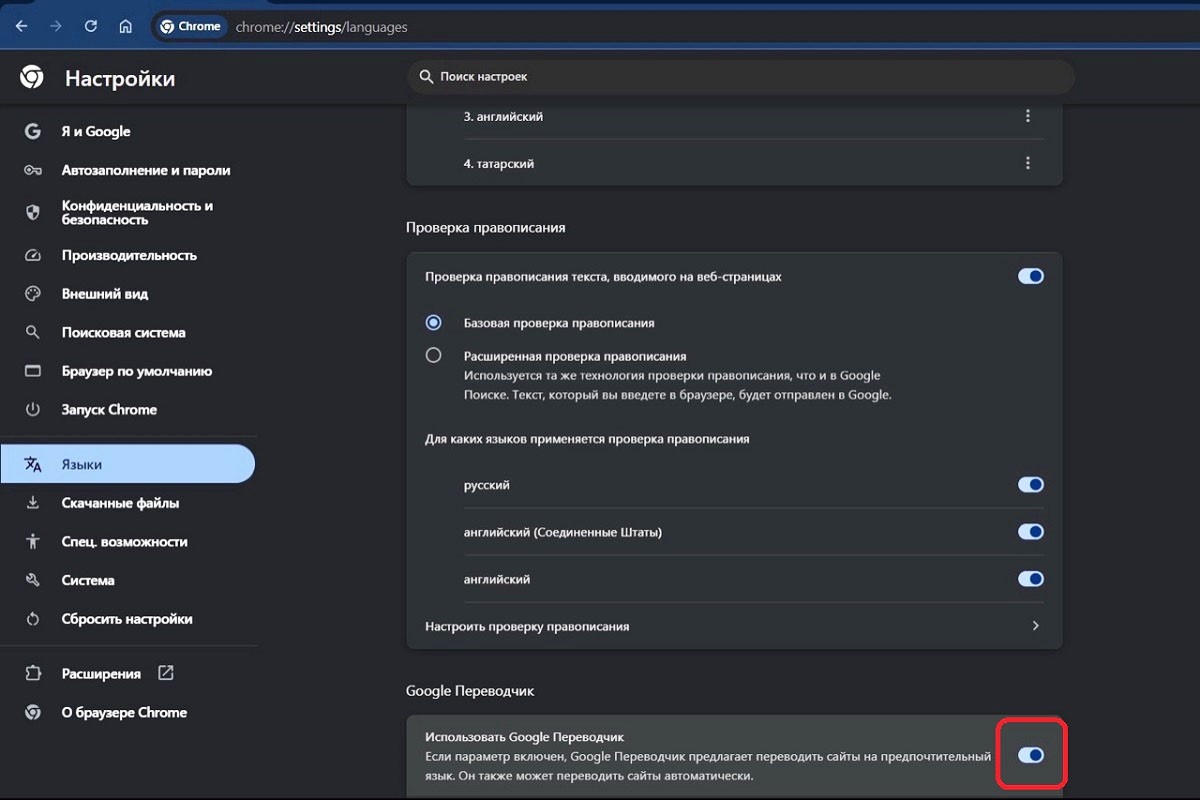Viewport: 1200px width, 800px height.
Task: Click the magnifier icon in the search box
Action: tap(426, 76)
